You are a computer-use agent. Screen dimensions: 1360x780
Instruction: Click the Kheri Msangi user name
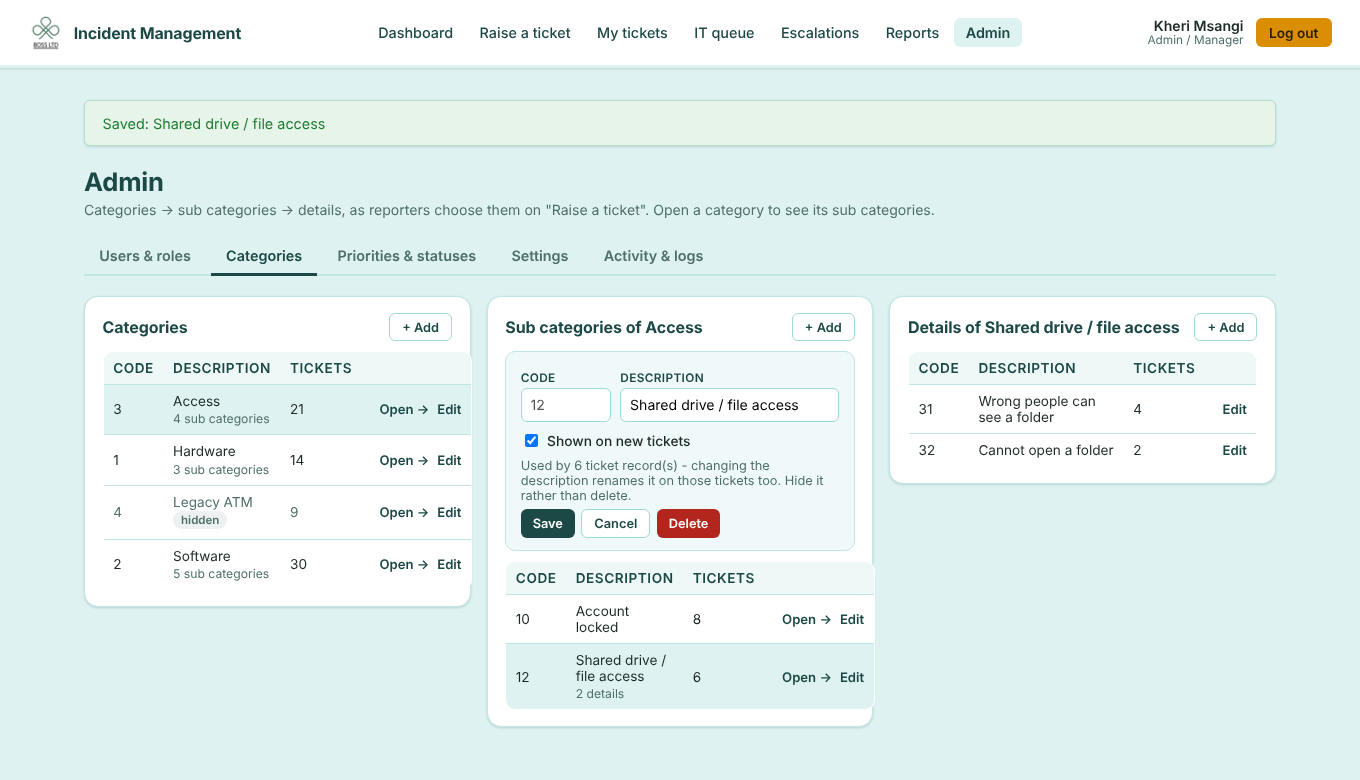(x=1198, y=26)
